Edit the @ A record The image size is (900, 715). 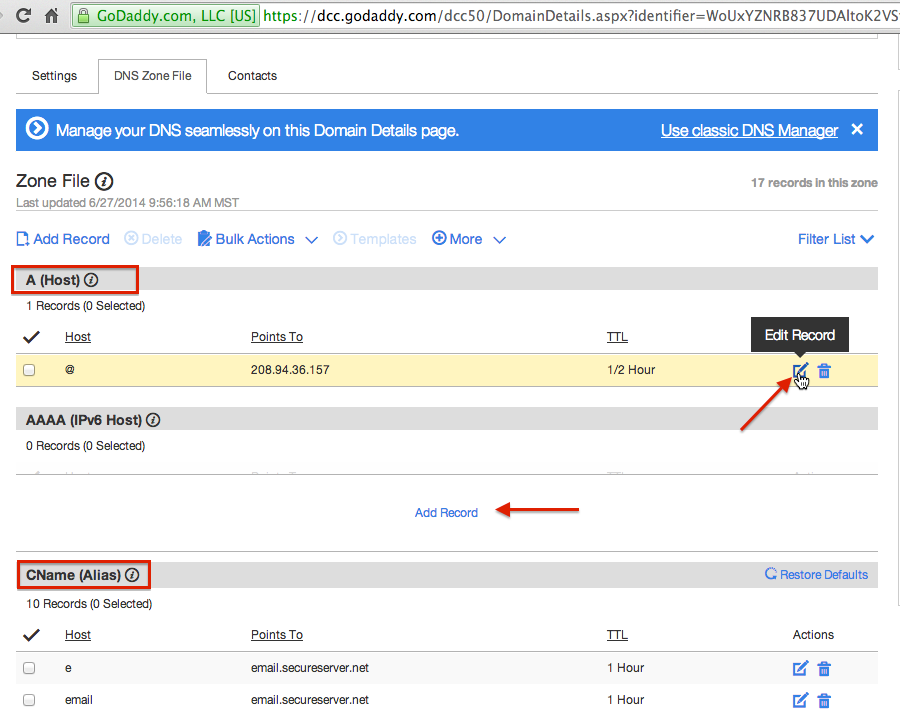[800, 371]
